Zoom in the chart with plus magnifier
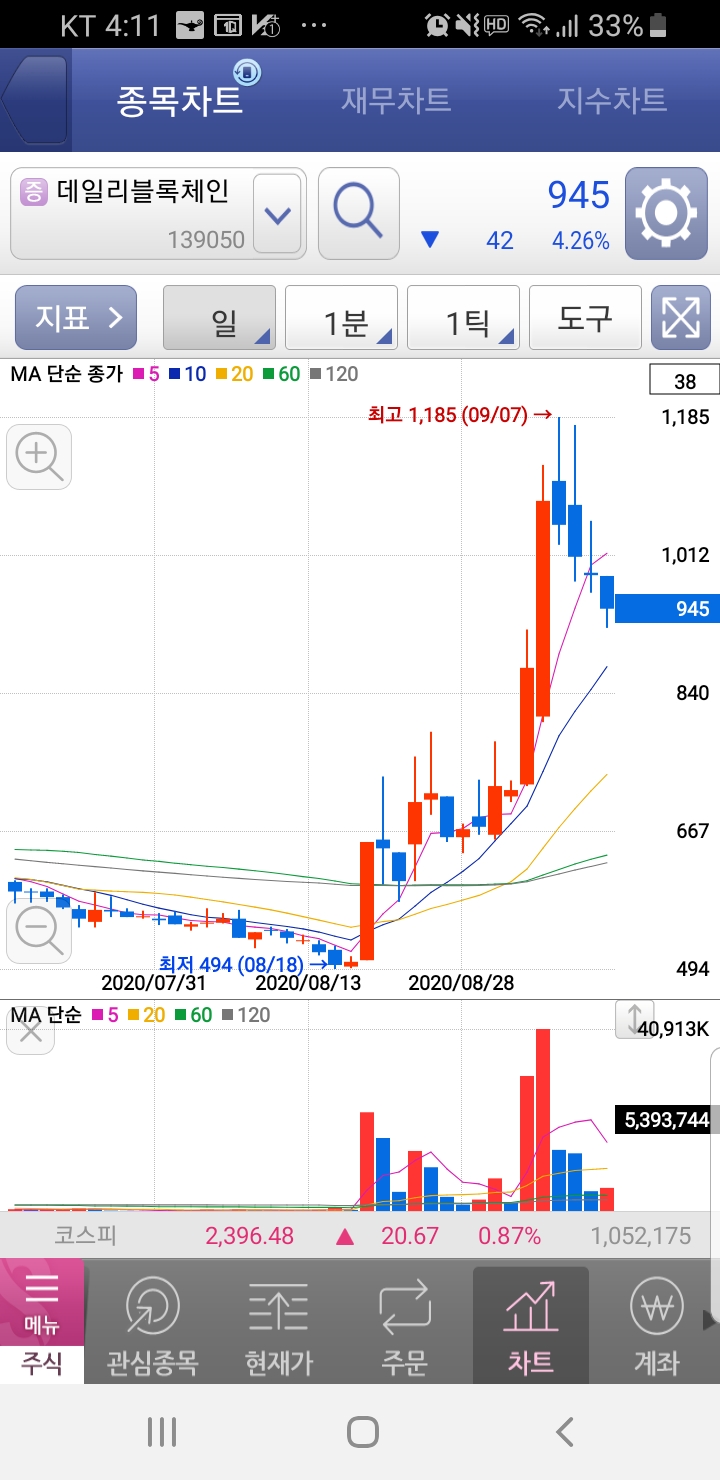The height and width of the screenshot is (1480, 720). pos(39,457)
